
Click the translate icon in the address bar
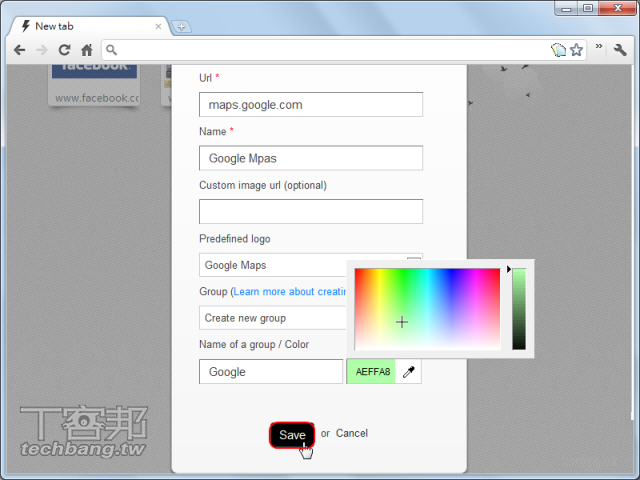(x=558, y=49)
